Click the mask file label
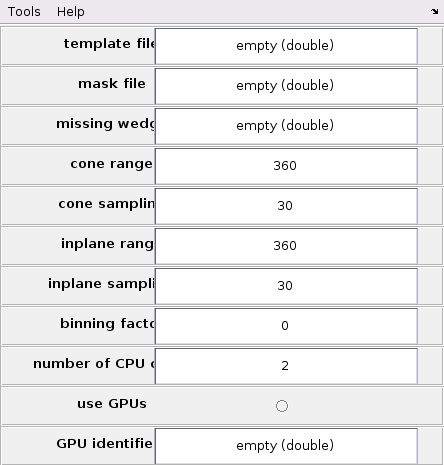 [112, 83]
